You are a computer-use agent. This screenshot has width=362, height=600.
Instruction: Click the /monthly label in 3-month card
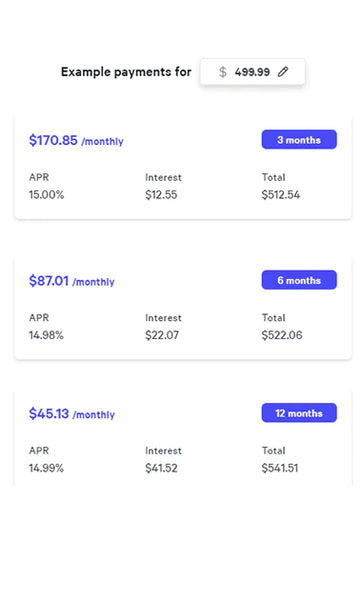(x=102, y=142)
